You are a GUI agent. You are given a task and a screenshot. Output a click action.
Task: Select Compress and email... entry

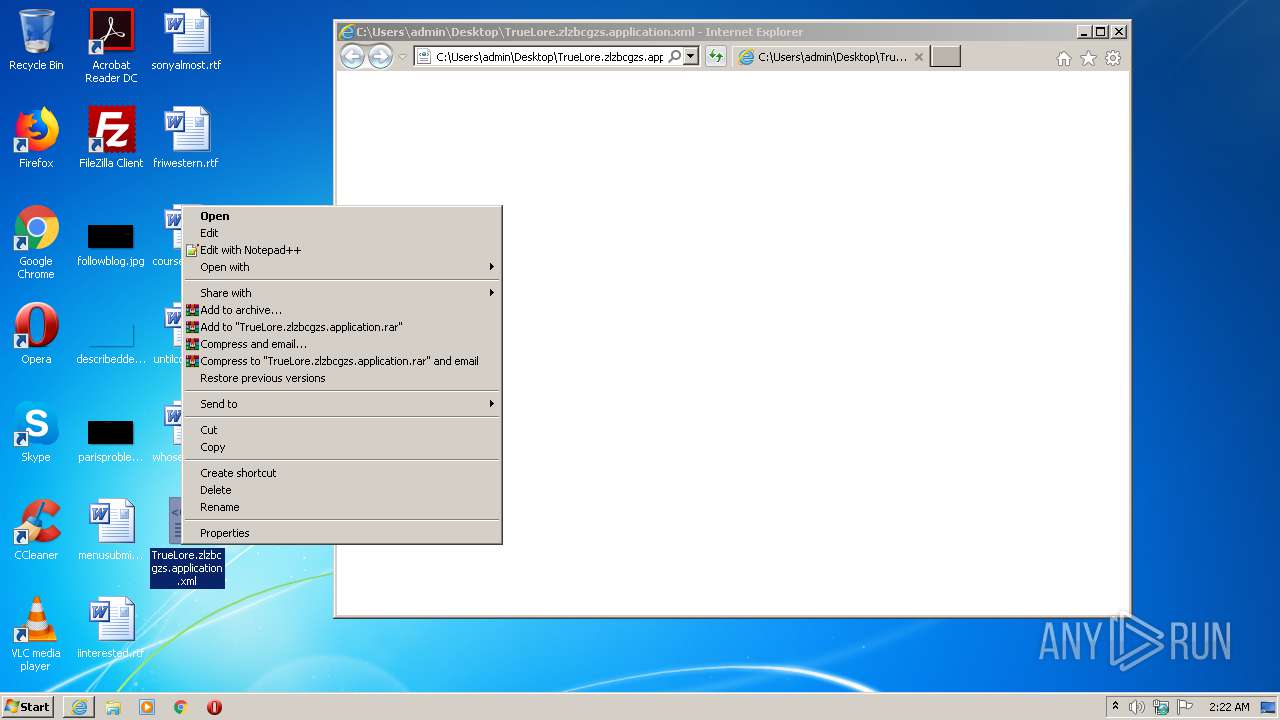(x=342, y=344)
